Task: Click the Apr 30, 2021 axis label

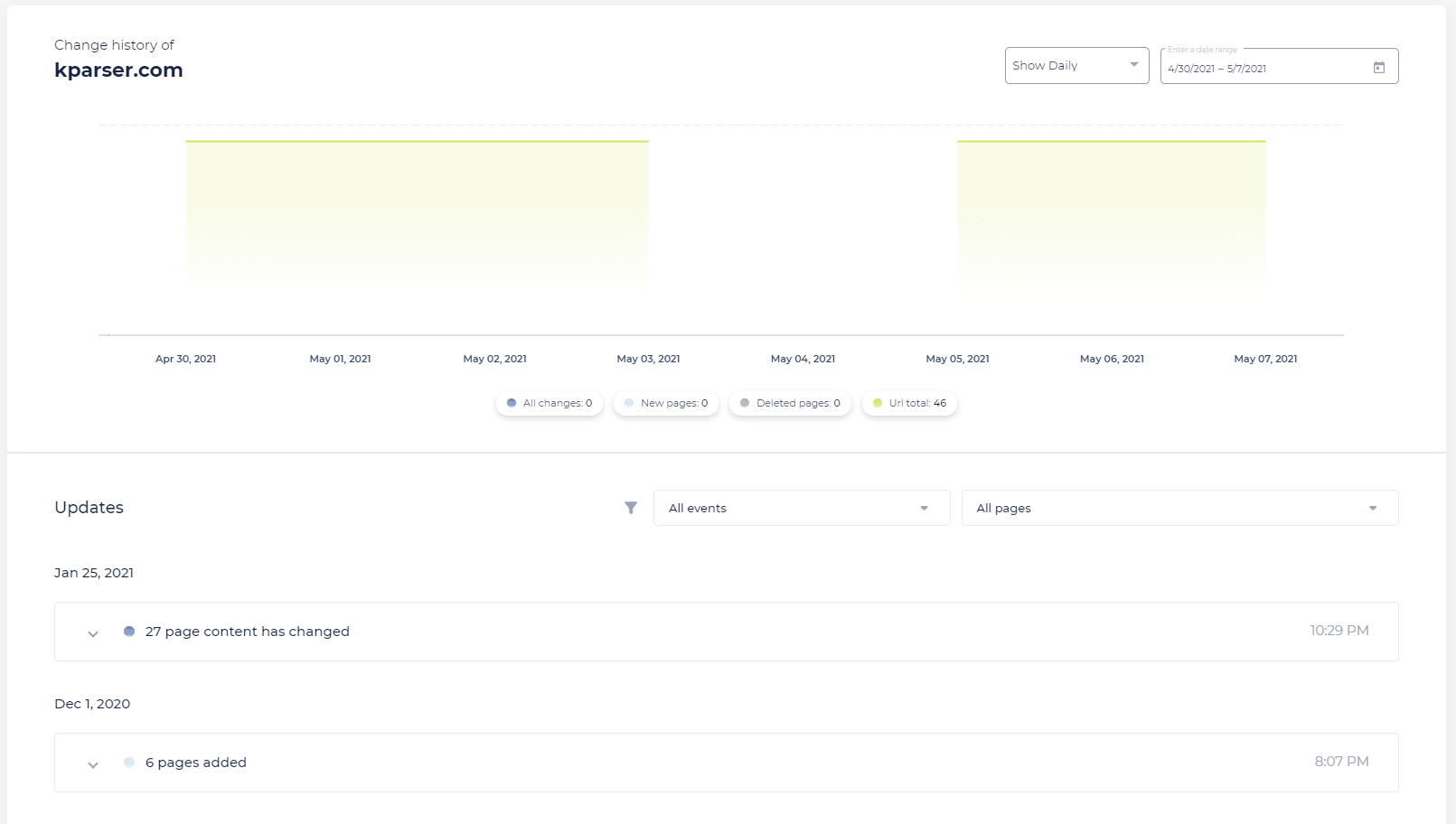Action: (185, 359)
